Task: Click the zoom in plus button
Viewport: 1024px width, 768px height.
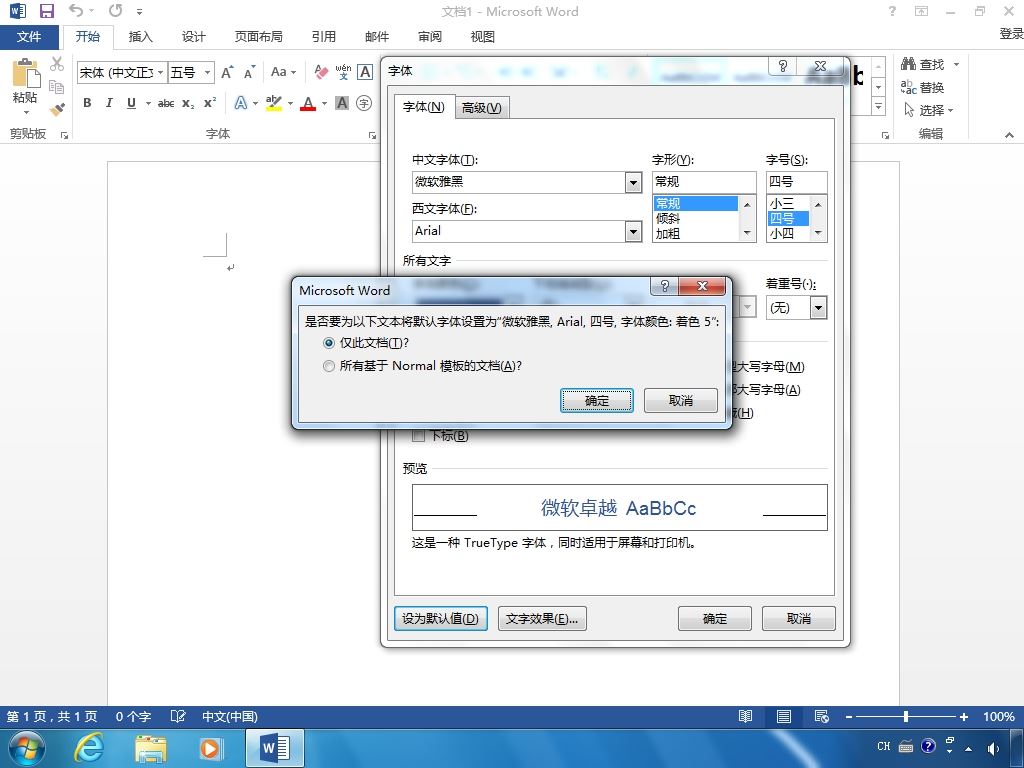Action: point(963,716)
